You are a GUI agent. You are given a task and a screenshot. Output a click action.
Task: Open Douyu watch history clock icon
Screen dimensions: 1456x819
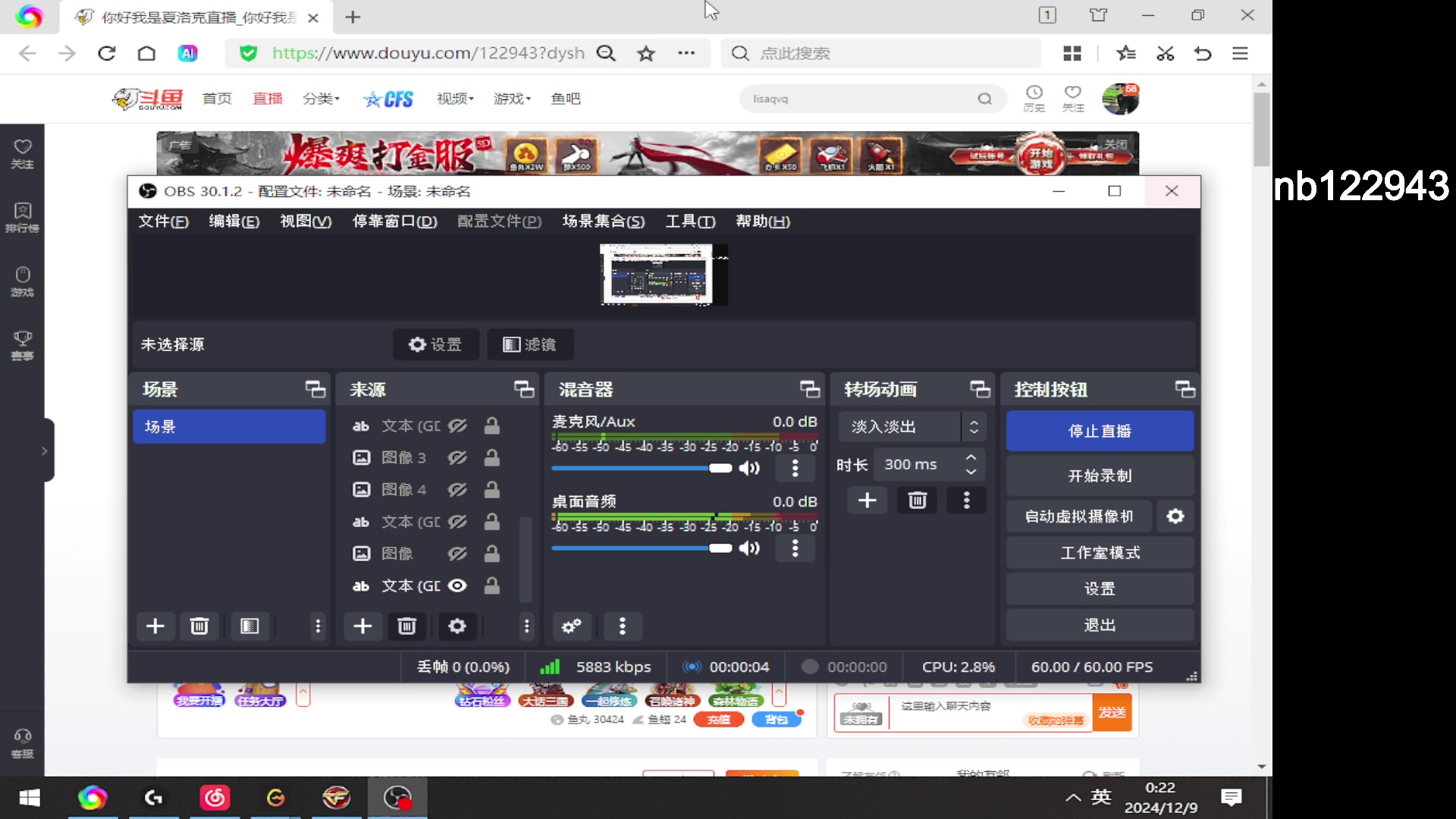point(1034,99)
